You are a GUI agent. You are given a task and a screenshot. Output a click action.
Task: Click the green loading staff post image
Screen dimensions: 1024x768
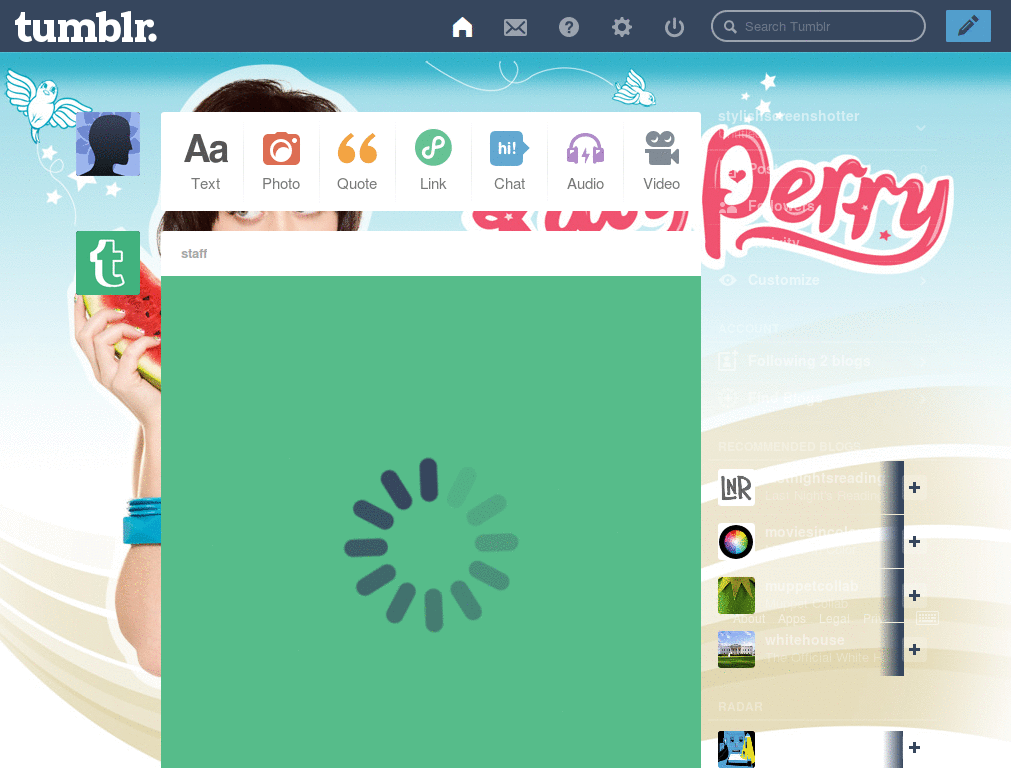(431, 522)
